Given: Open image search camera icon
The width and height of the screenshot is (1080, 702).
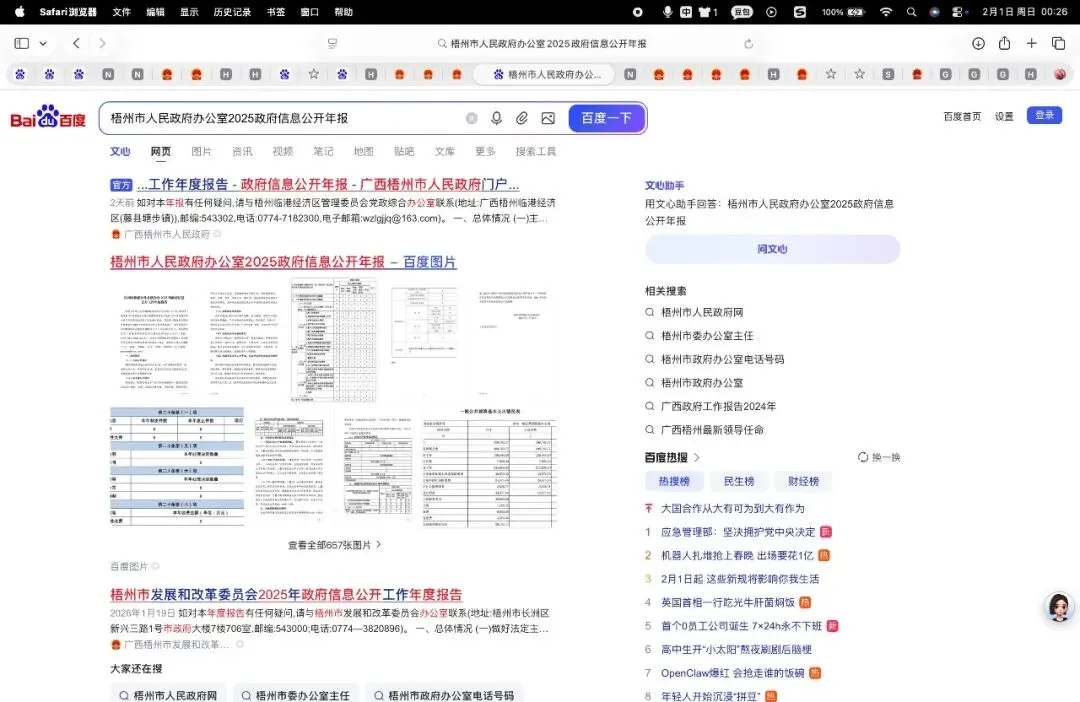Looking at the screenshot, I should (548, 118).
